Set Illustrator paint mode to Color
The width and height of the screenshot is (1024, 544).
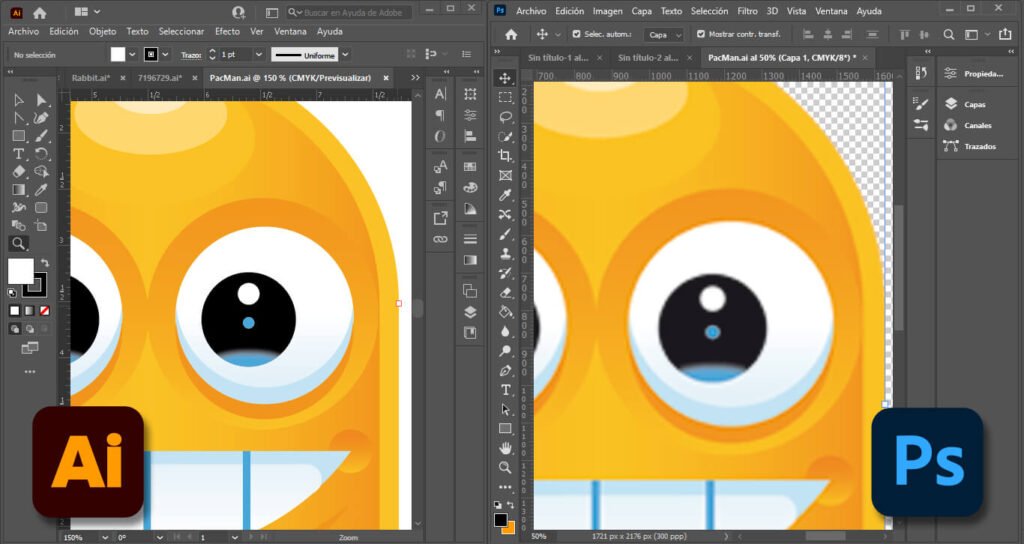point(14,311)
